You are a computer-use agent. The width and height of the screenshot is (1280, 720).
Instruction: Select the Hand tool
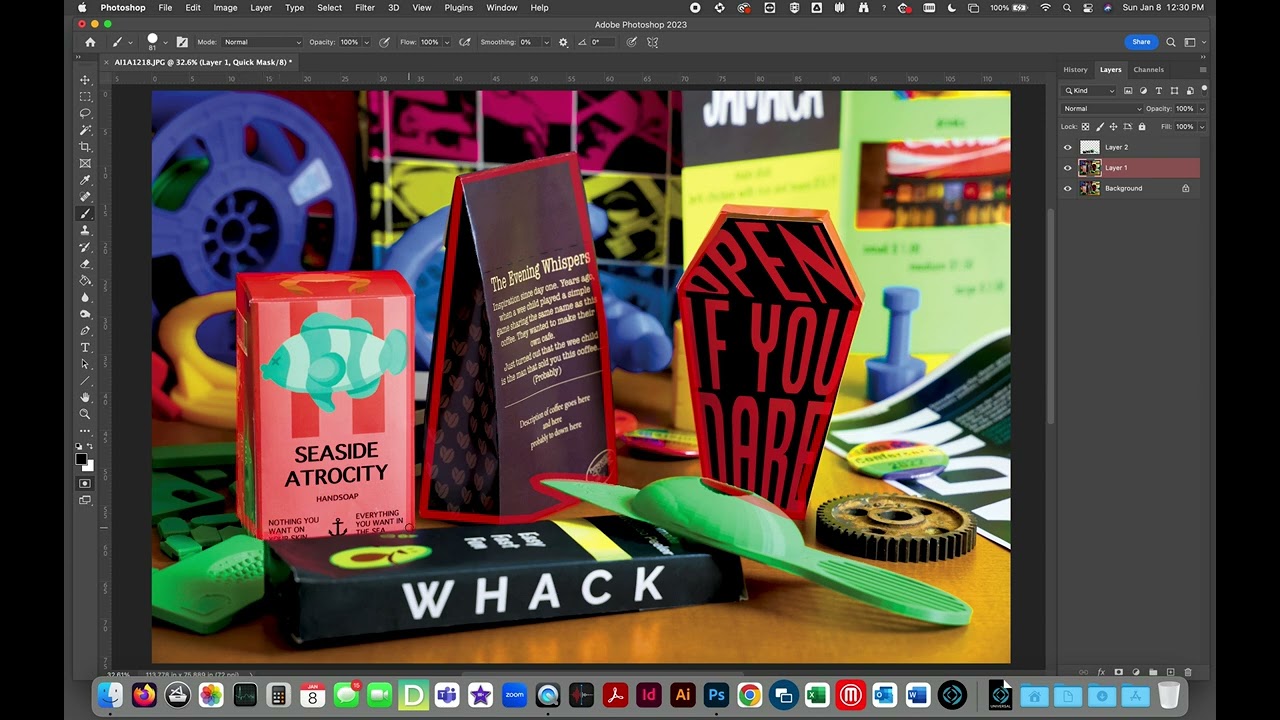pos(85,397)
